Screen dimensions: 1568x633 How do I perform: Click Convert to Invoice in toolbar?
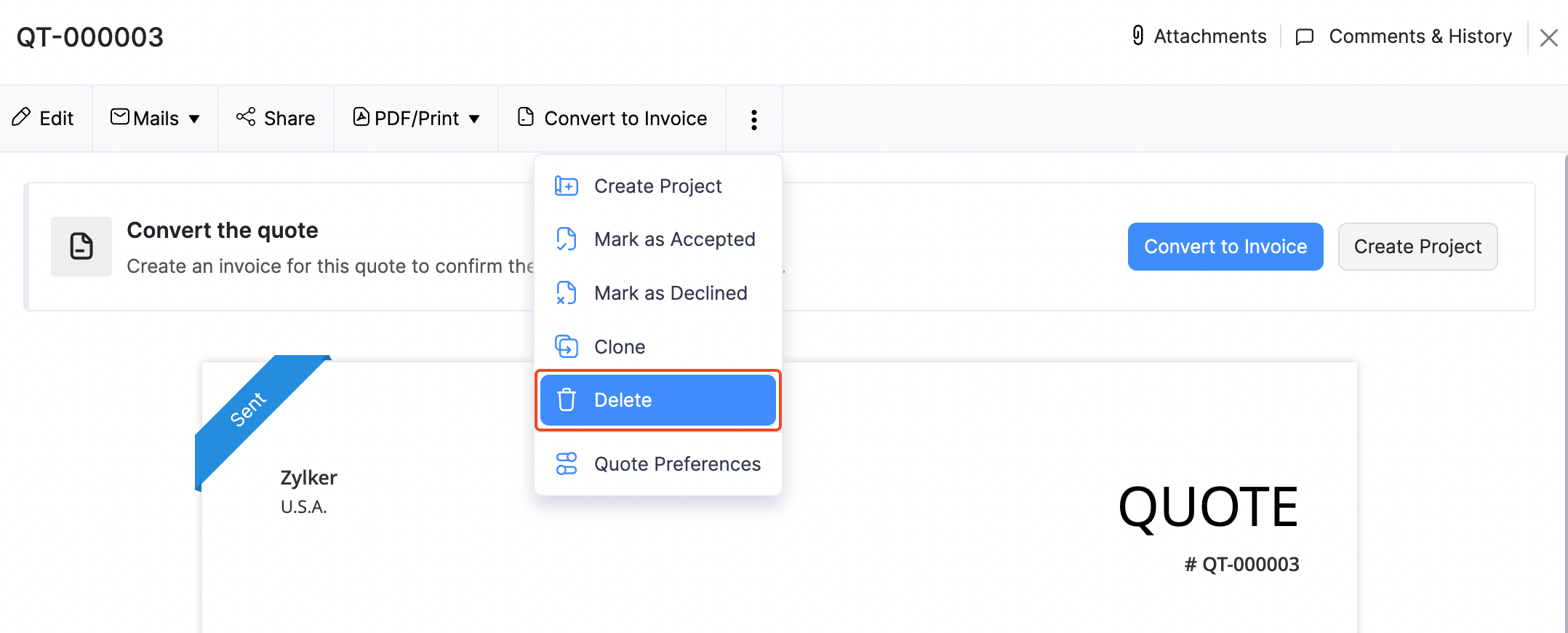point(612,119)
